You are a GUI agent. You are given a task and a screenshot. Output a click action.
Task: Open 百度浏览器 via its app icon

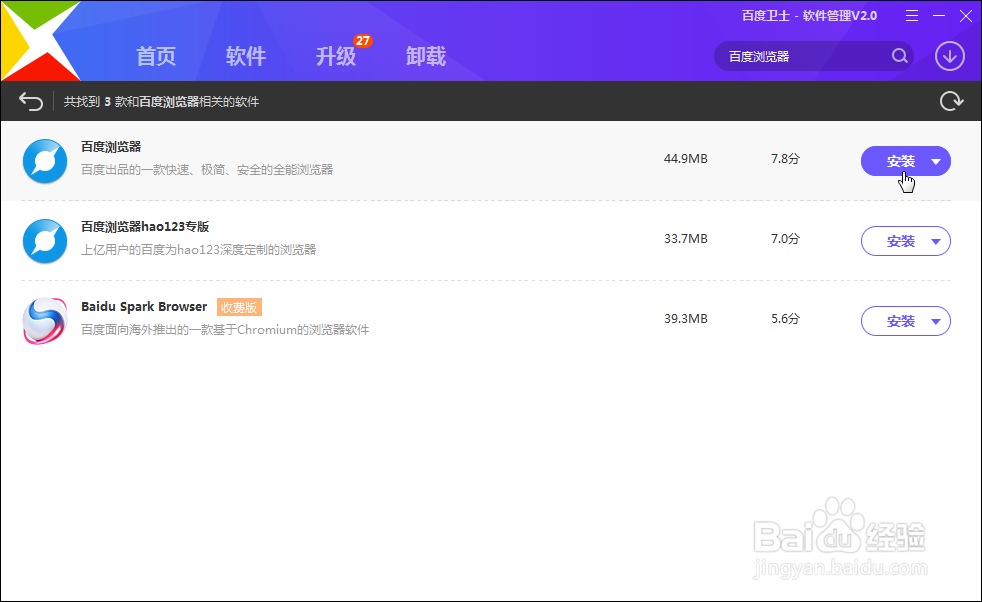(44, 161)
